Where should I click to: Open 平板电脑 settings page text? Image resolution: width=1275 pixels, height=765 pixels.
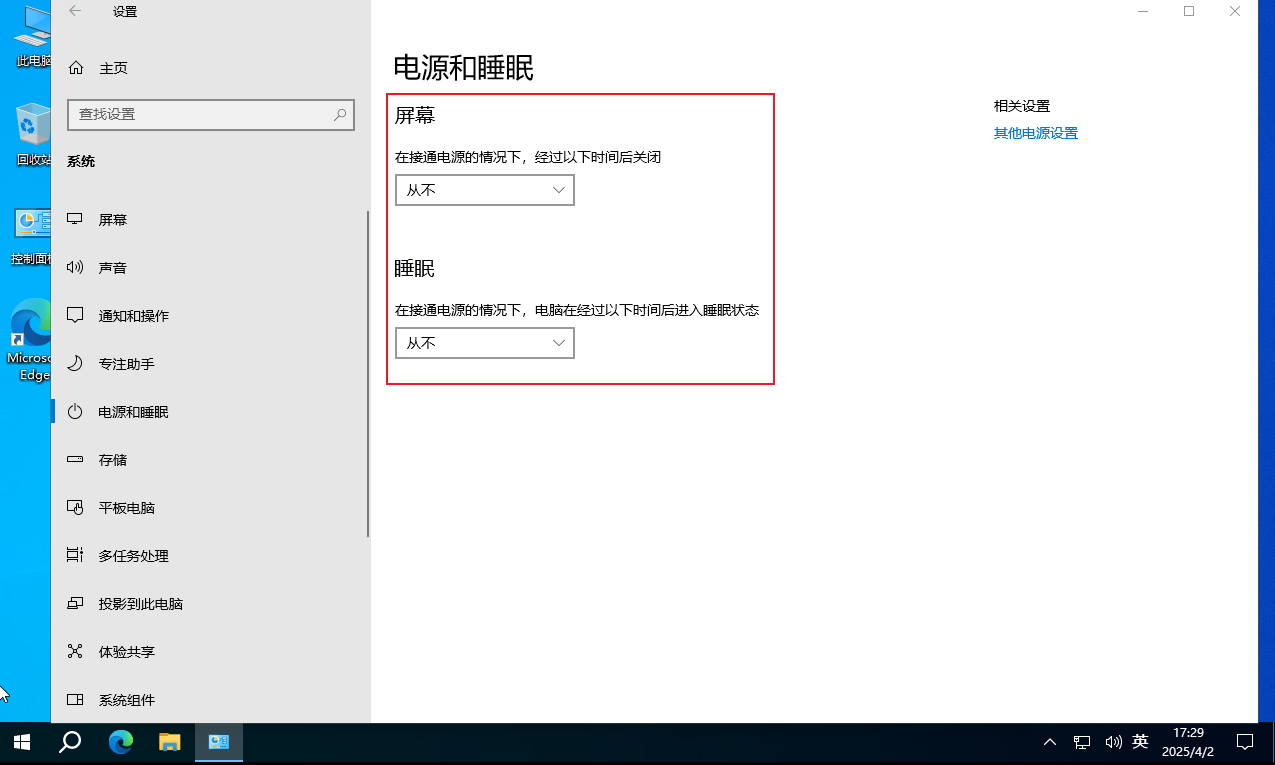(127, 508)
